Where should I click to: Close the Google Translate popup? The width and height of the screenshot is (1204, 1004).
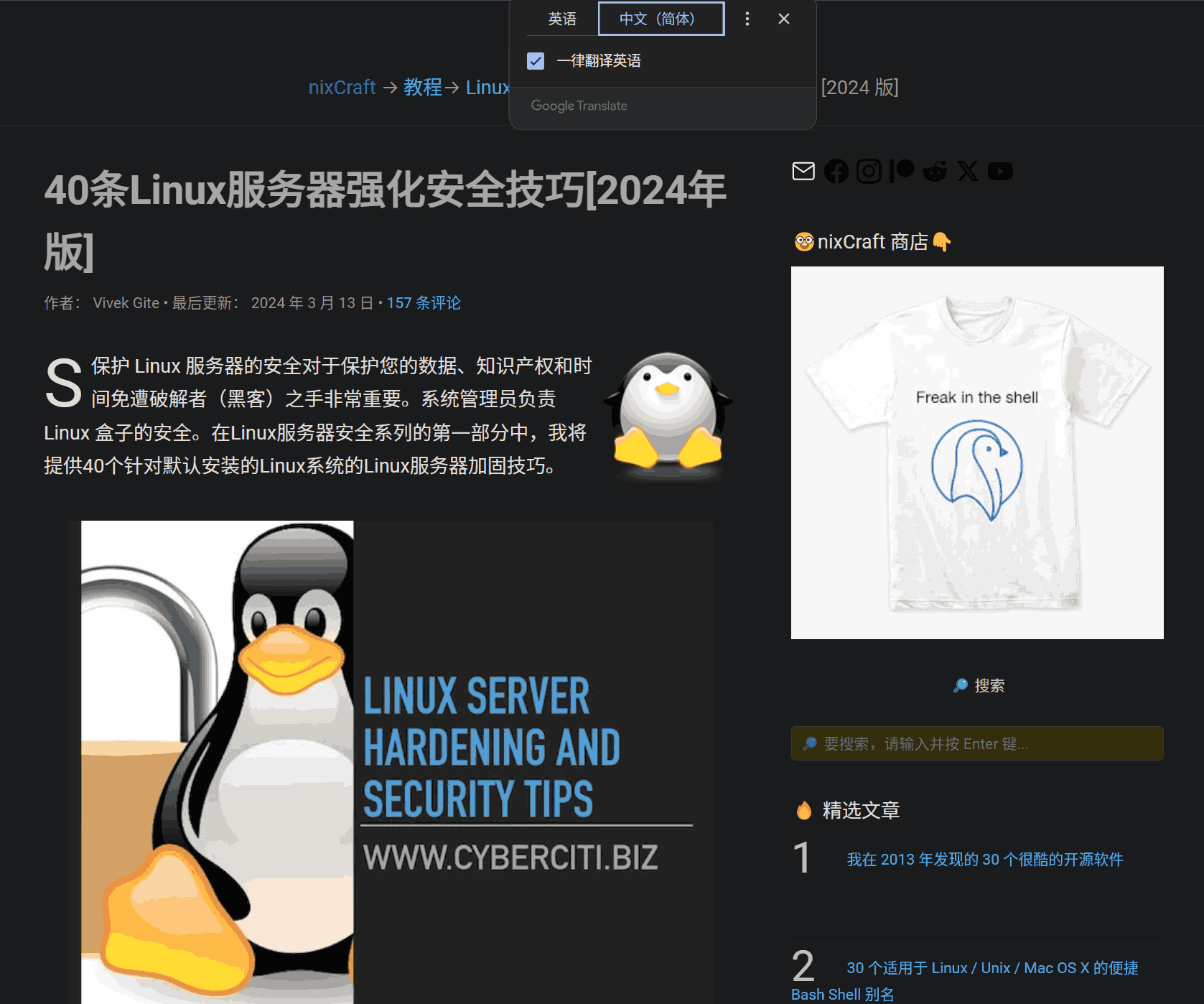[784, 19]
